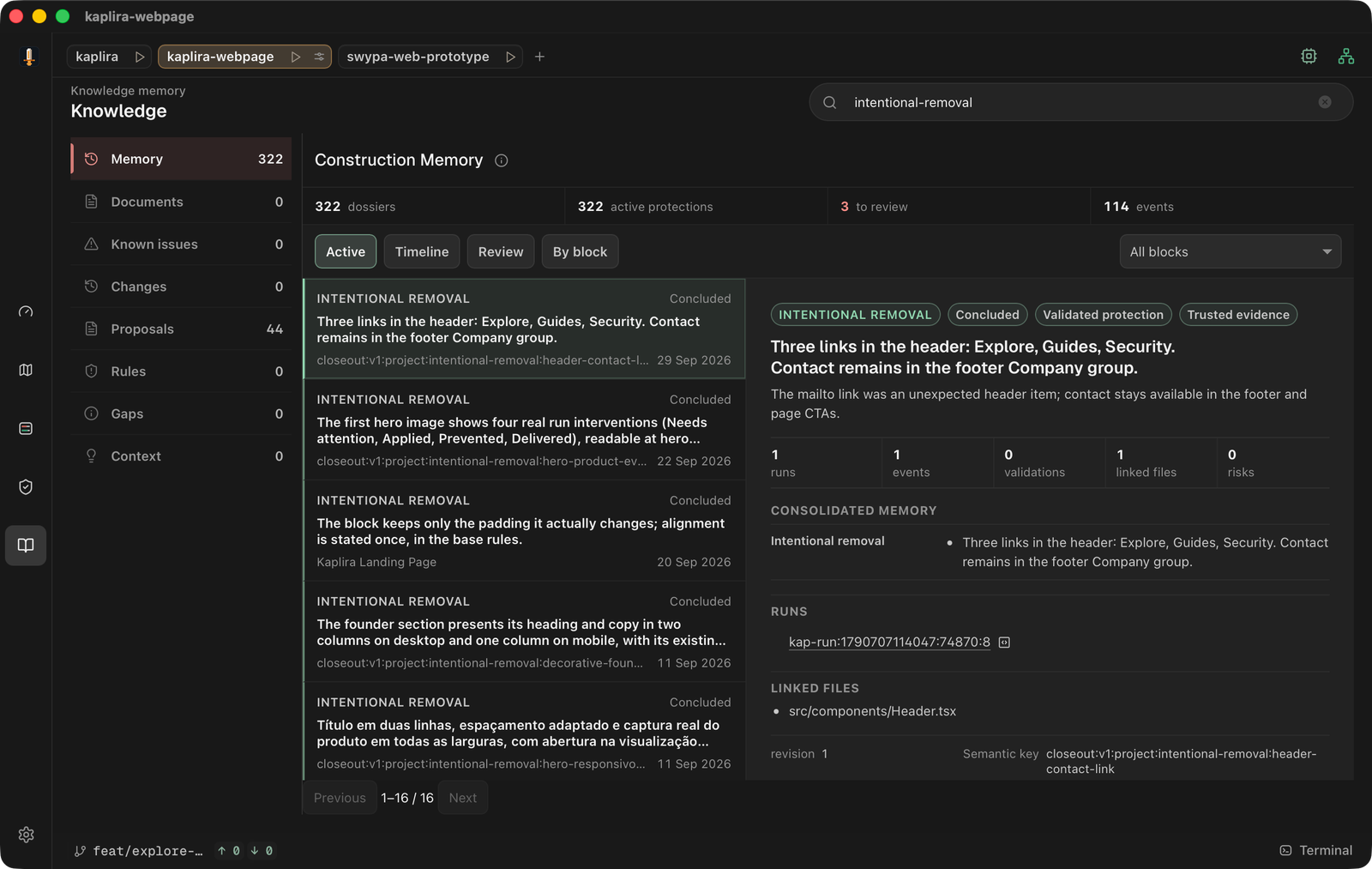The width and height of the screenshot is (1372, 869).
Task: Switch to the By block tab
Action: [580, 251]
